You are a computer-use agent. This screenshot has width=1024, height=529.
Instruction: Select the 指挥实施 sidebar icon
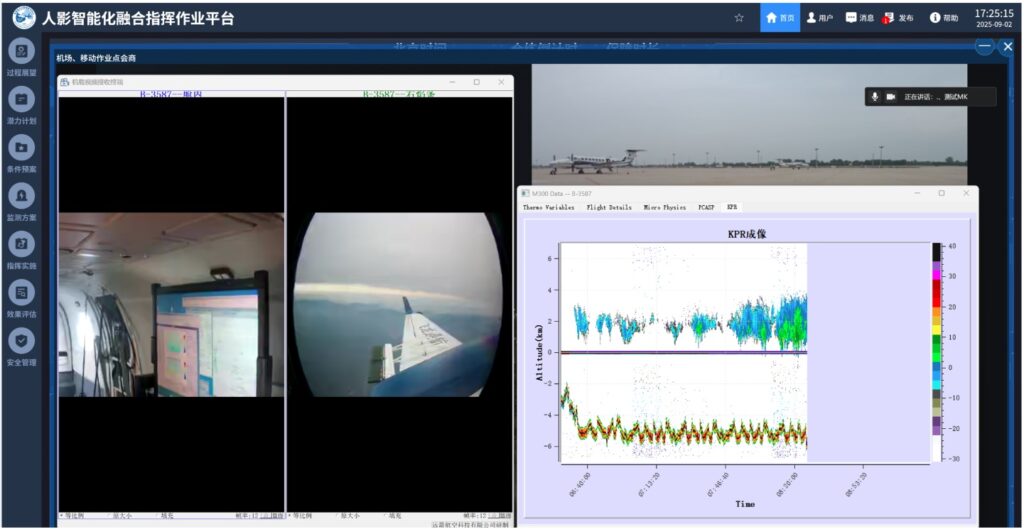coord(21,244)
